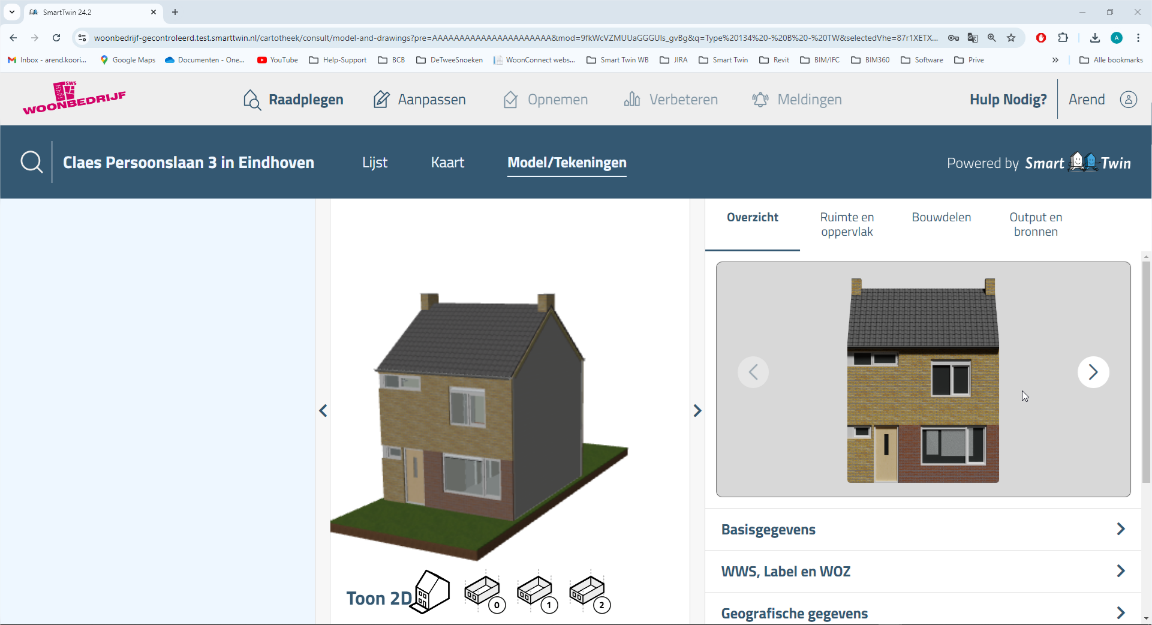Collapse the right panel arrow
Image resolution: width=1152 pixels, height=625 pixels.
697,411
